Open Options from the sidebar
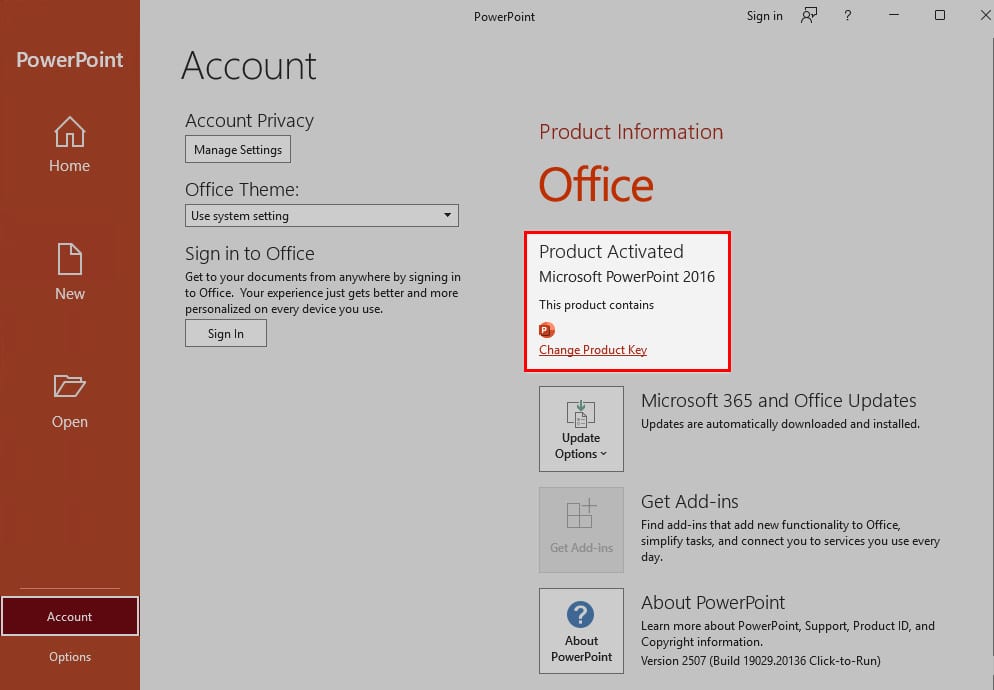 pyautogui.click(x=70, y=657)
